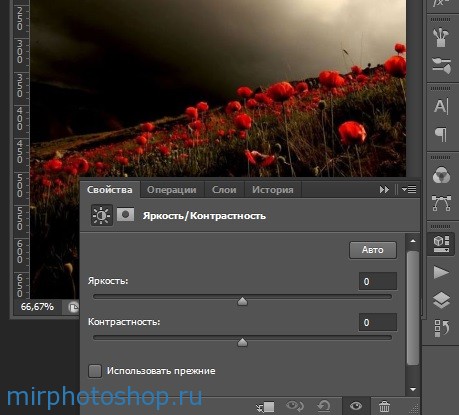Open the properties panel flyout menu
459x415 pixels.
click(409, 190)
